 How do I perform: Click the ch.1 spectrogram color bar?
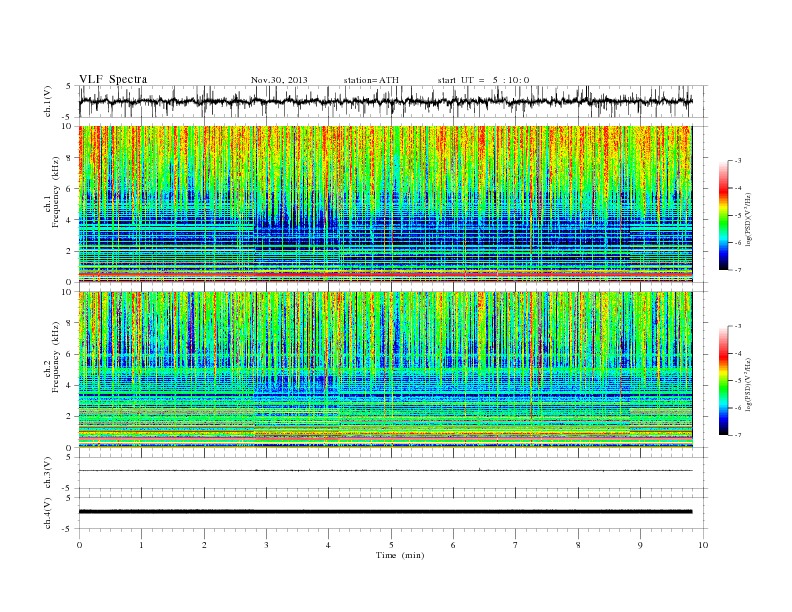coord(724,215)
